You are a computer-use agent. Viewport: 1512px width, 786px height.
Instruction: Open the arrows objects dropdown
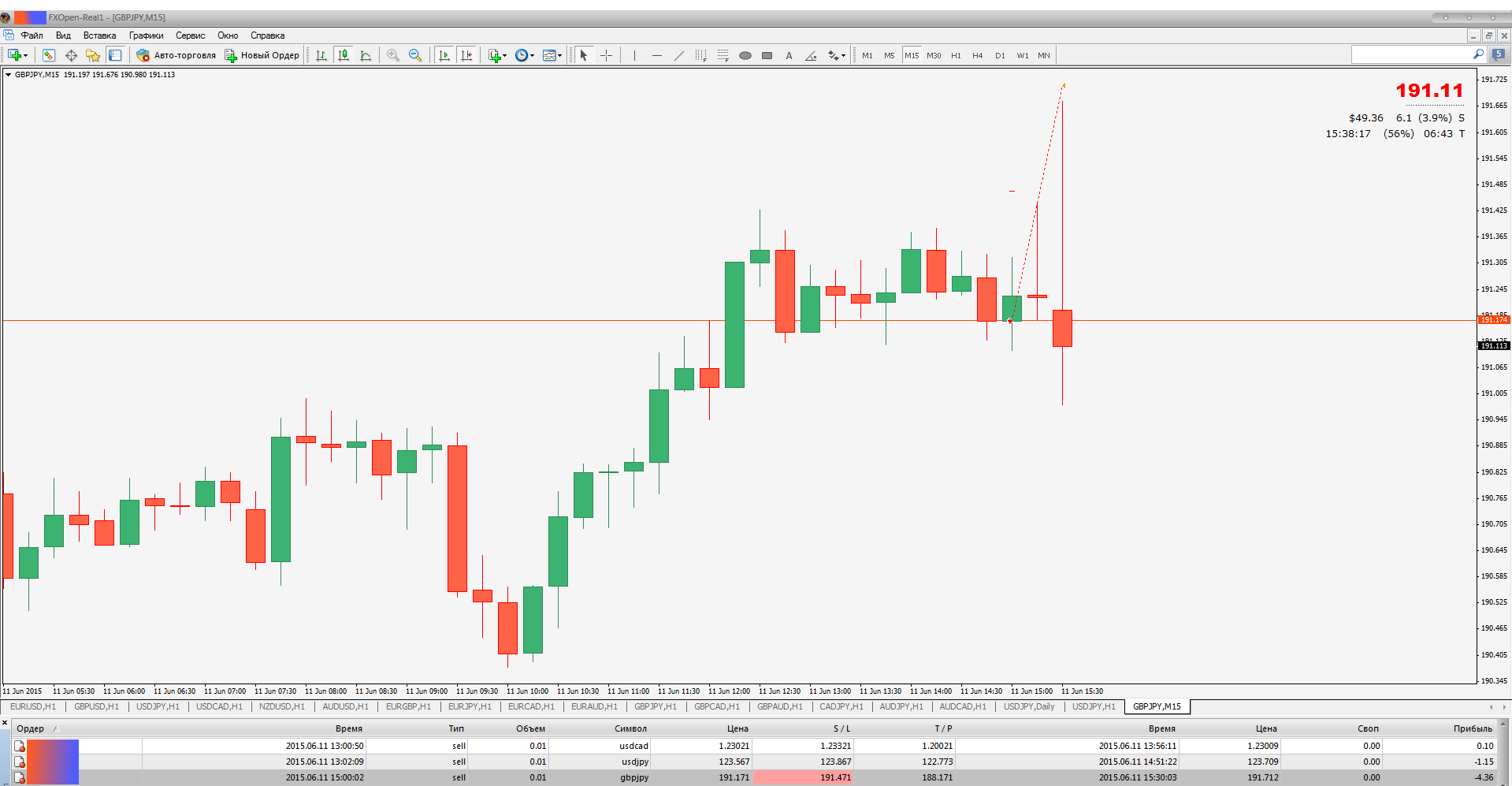tap(837, 55)
